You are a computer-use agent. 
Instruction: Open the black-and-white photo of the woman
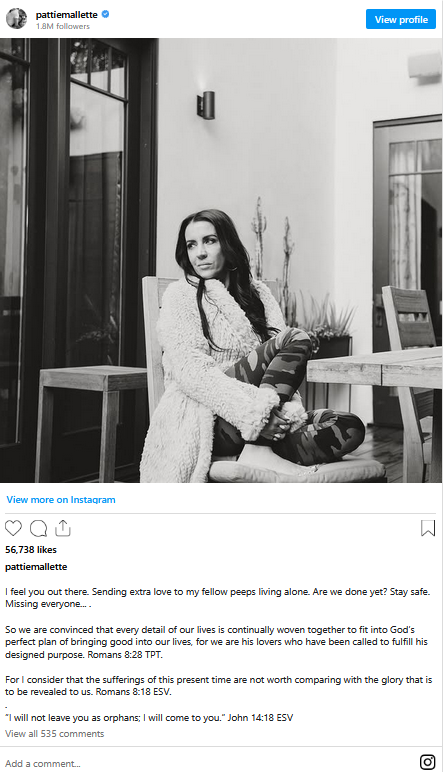[222, 260]
